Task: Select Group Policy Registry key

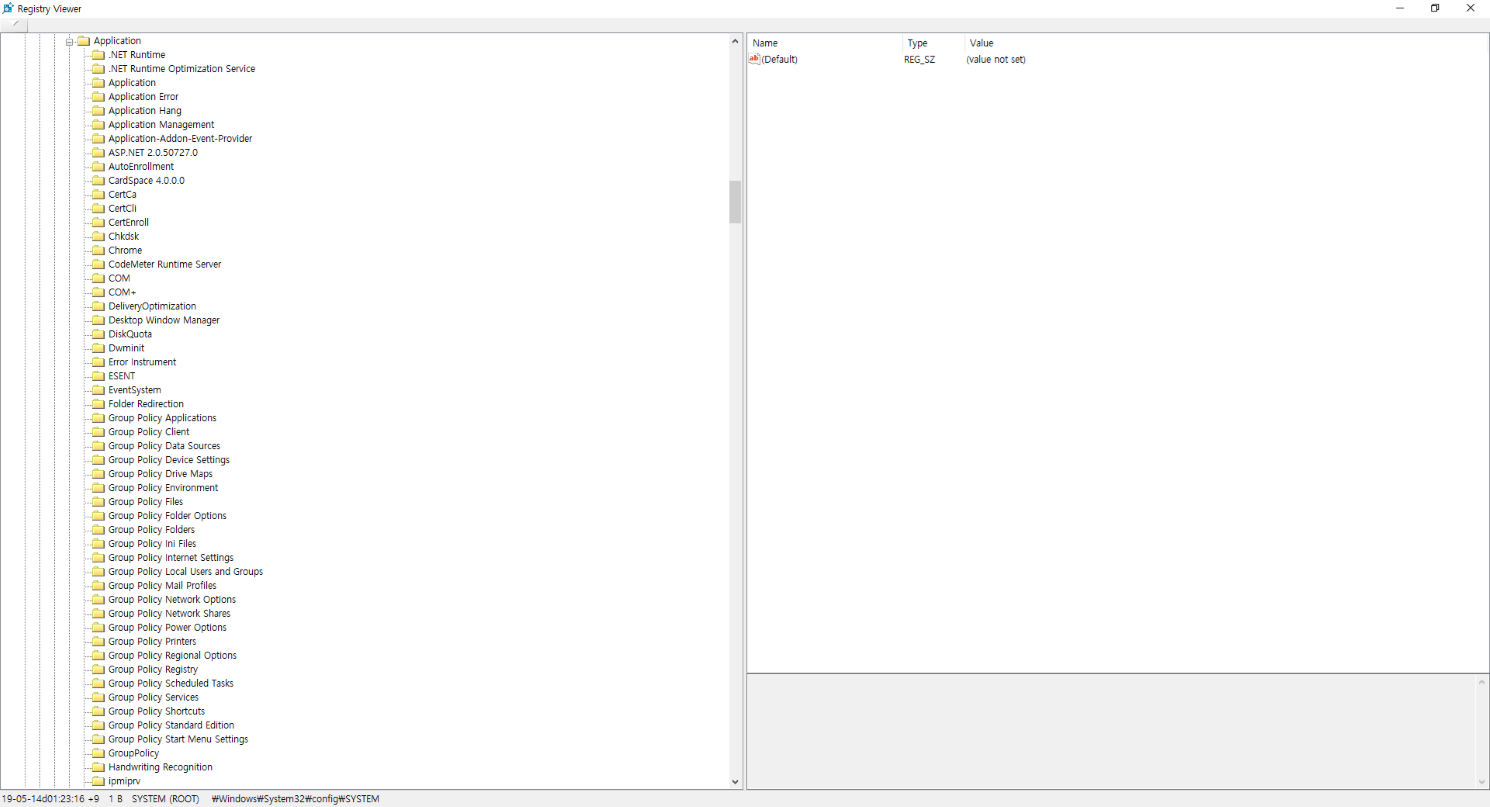Action: coord(153,671)
